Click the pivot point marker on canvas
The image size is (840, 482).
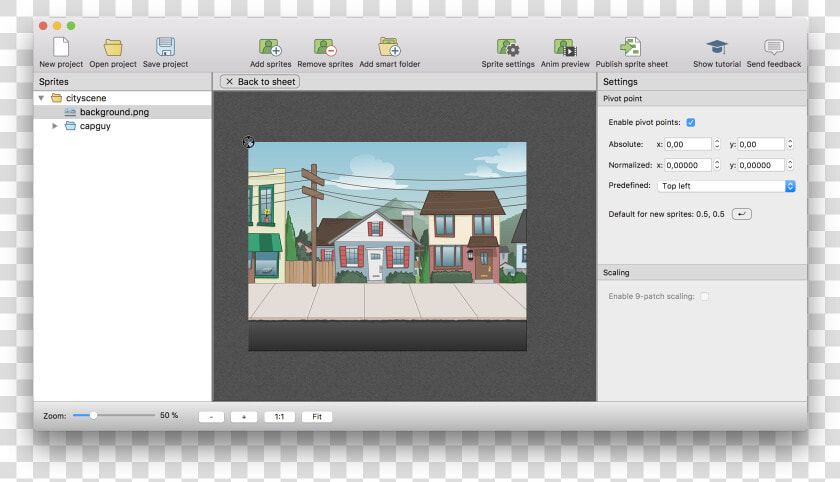[249, 142]
